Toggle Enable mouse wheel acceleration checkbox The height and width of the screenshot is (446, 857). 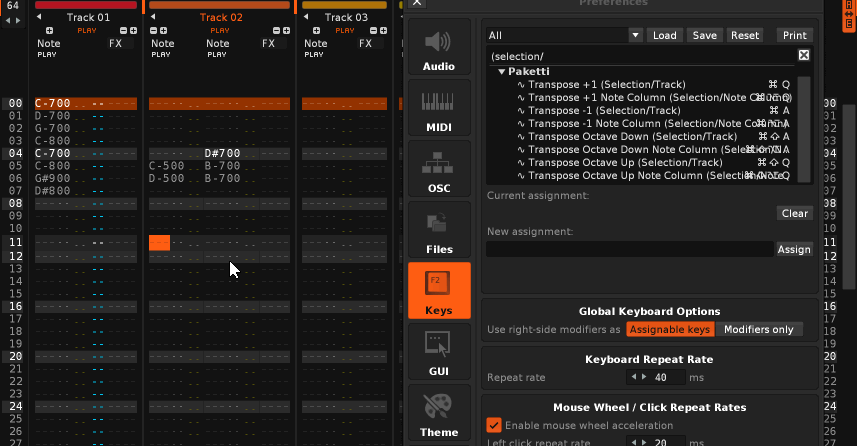click(493, 425)
